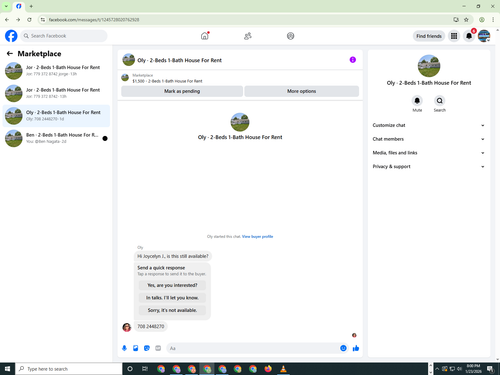
Task: Mute this conversation with bell icon
Action: 417,100
